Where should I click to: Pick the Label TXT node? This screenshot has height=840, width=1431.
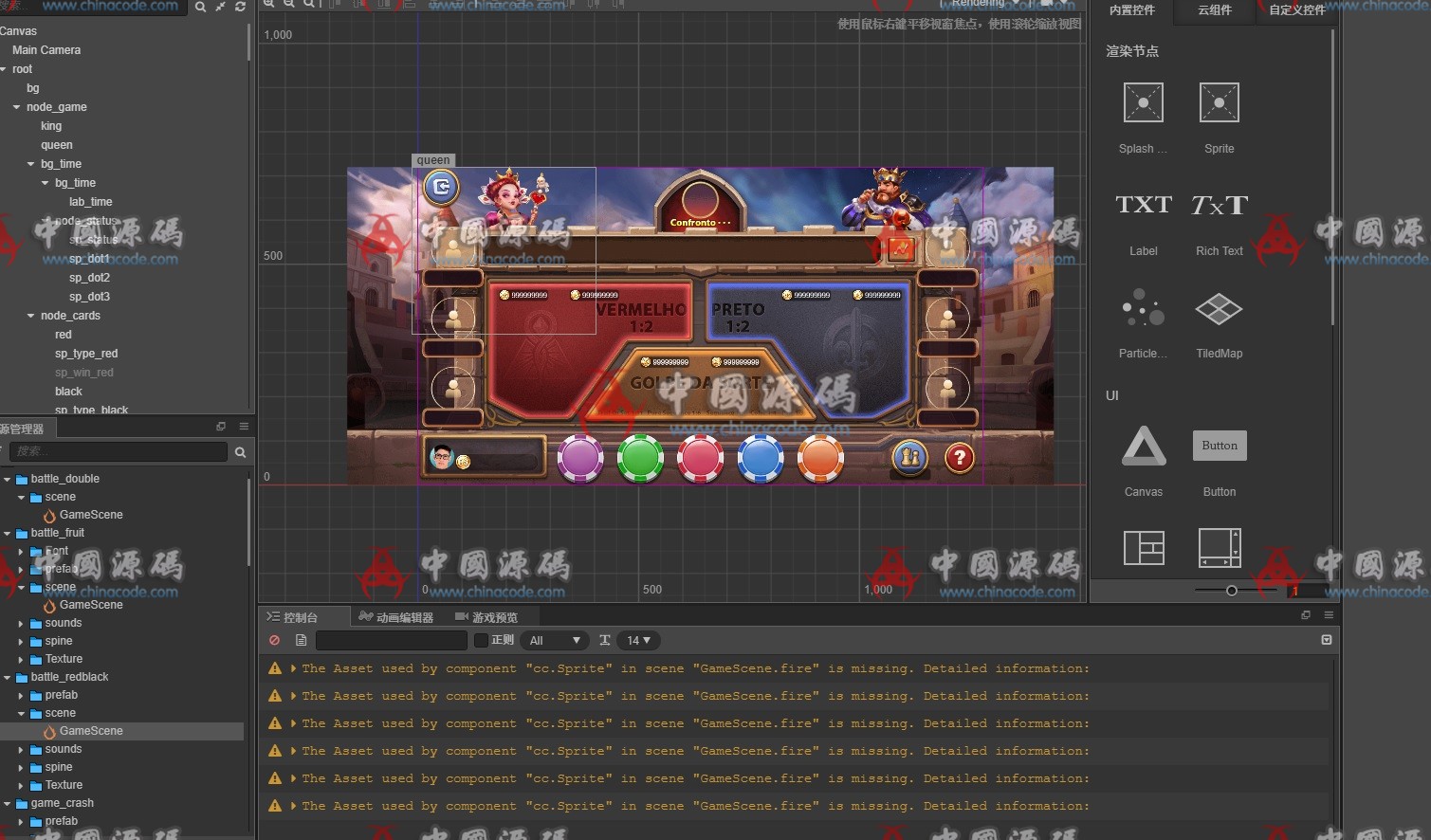tap(1143, 205)
